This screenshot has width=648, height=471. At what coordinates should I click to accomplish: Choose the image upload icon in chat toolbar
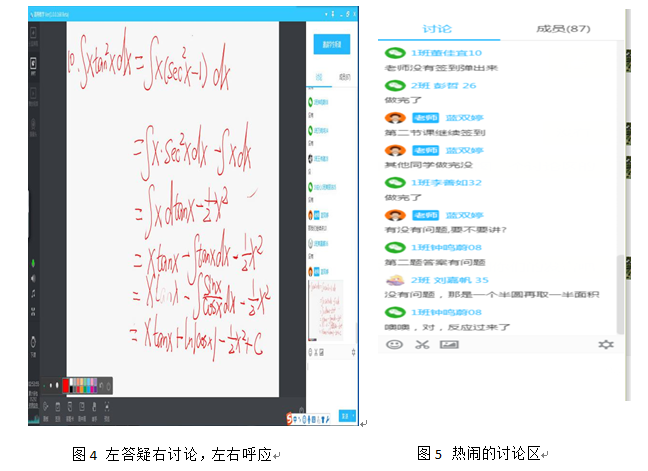pyautogui.click(x=449, y=344)
